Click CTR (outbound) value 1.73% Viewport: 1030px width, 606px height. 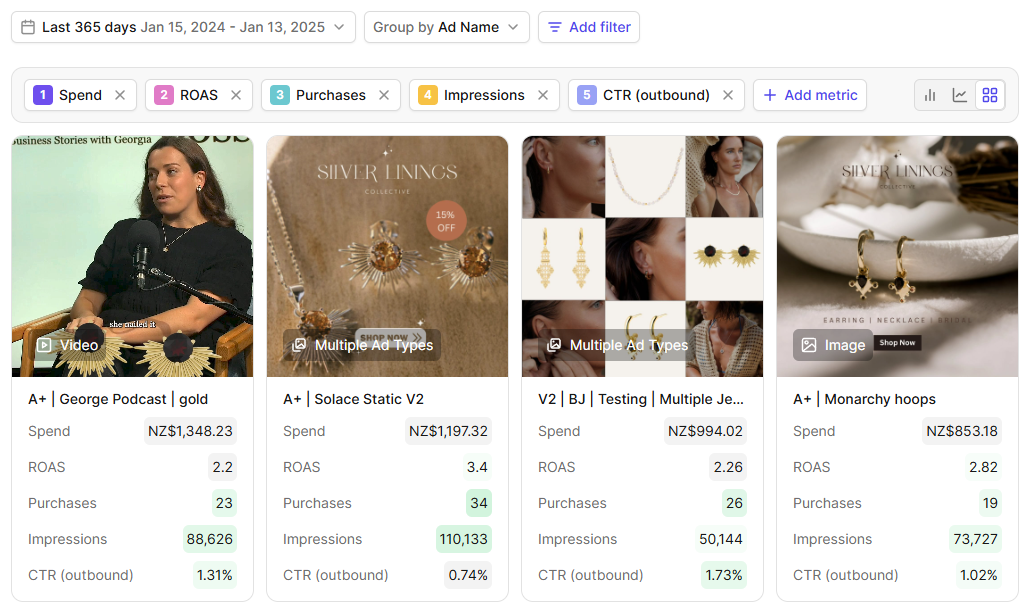click(x=724, y=575)
